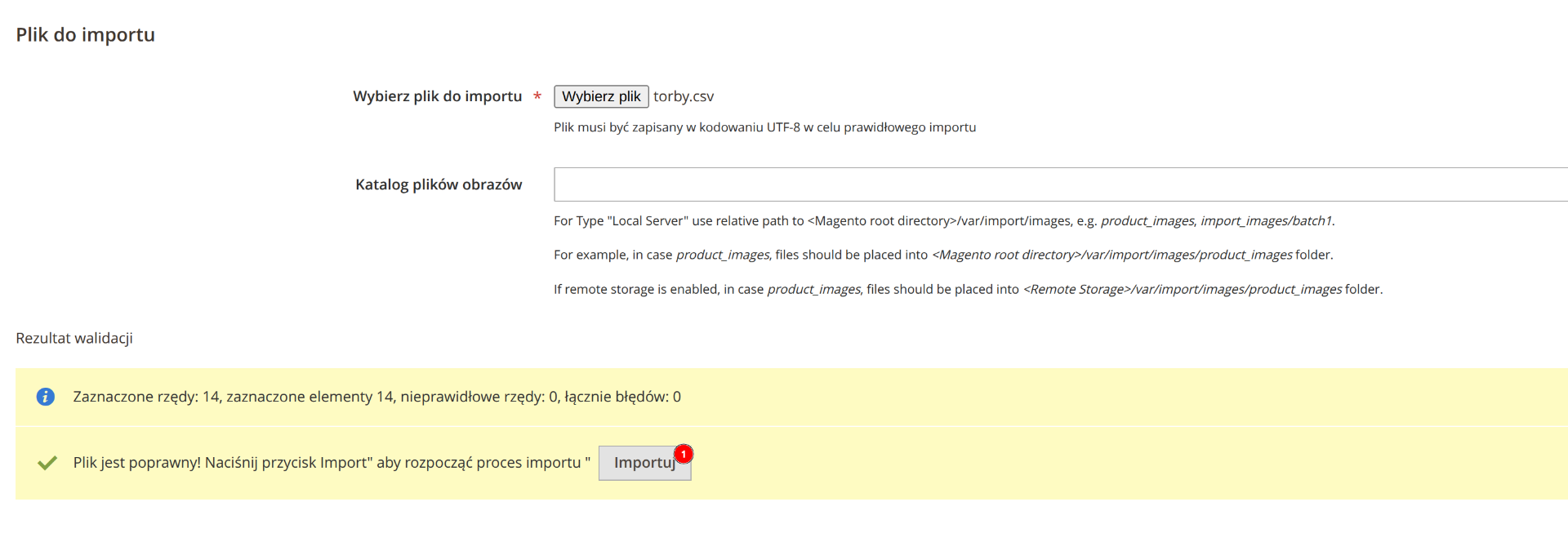Focus the Katalog plików obrazów input field
Screen dimensions: 1568x542
pyautogui.click(x=1060, y=184)
